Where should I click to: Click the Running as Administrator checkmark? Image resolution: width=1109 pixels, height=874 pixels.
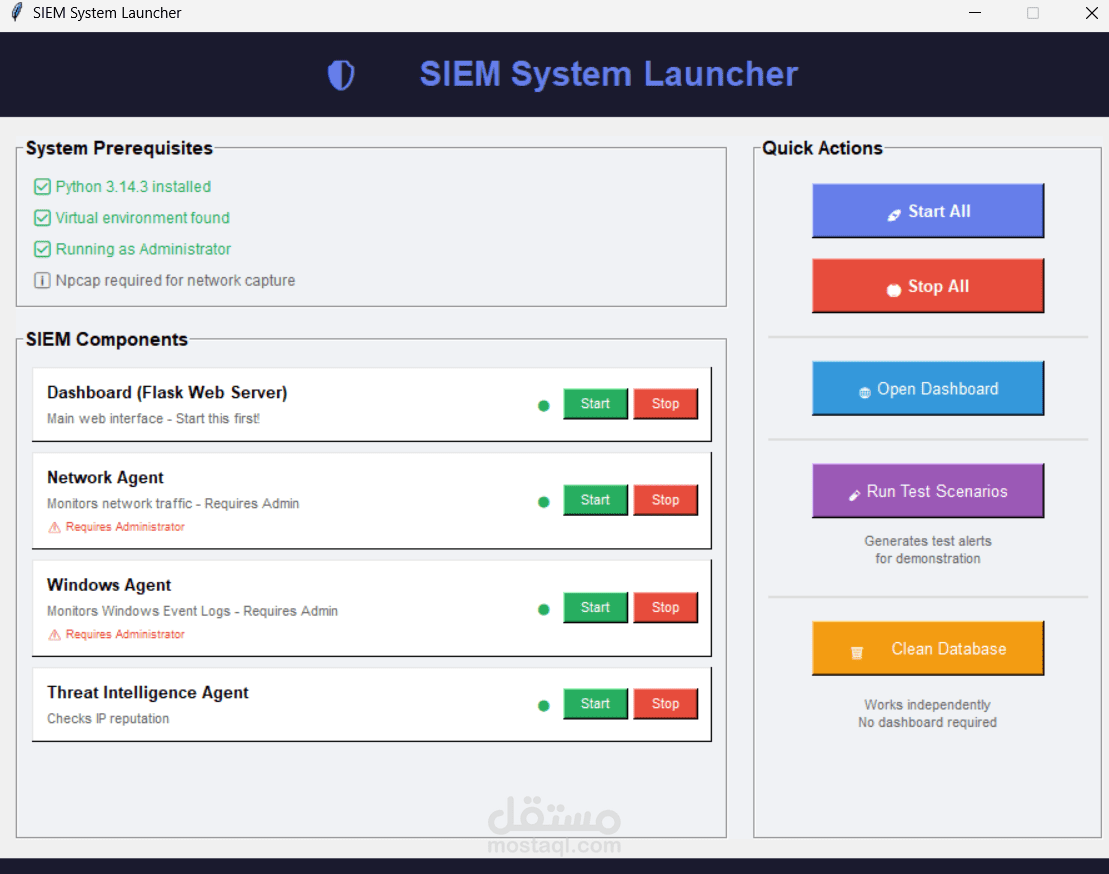[x=42, y=249]
